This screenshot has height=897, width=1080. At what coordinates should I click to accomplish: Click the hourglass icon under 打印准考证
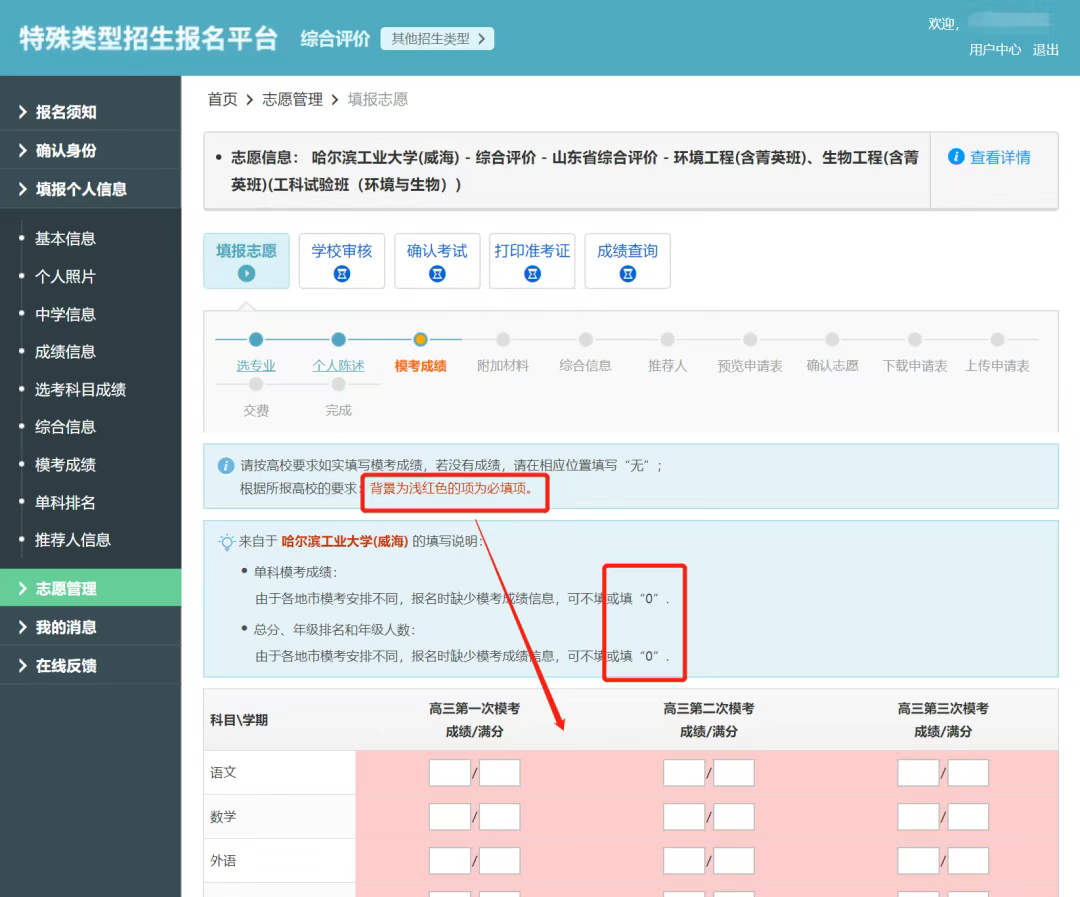coord(532,274)
